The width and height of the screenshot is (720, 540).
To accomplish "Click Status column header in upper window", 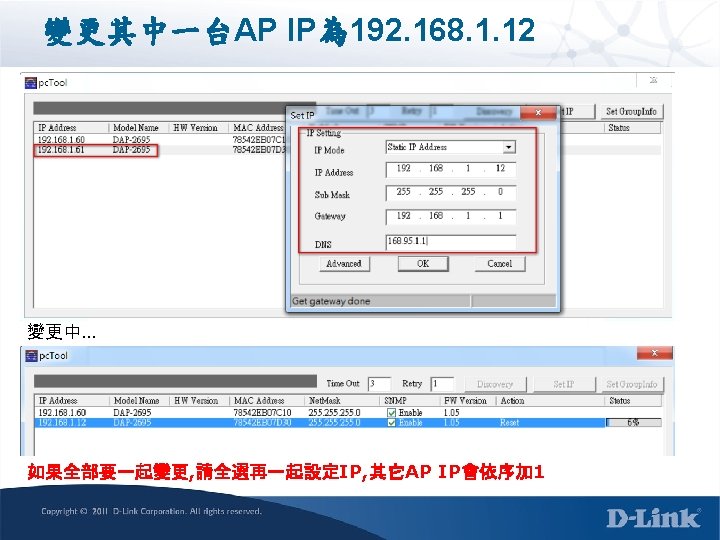I will (x=632, y=128).
